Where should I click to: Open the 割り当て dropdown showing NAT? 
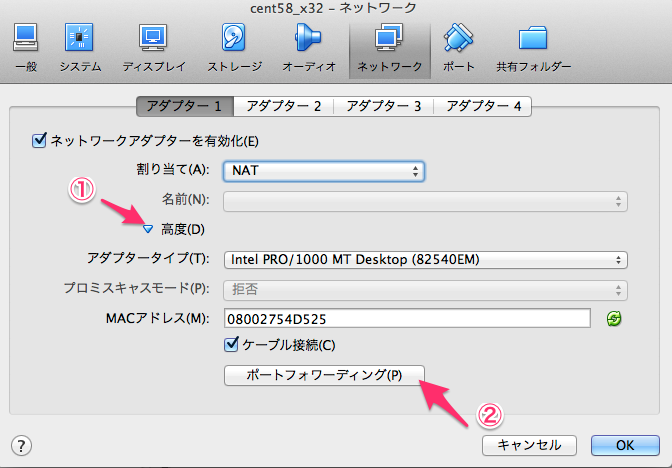324,171
